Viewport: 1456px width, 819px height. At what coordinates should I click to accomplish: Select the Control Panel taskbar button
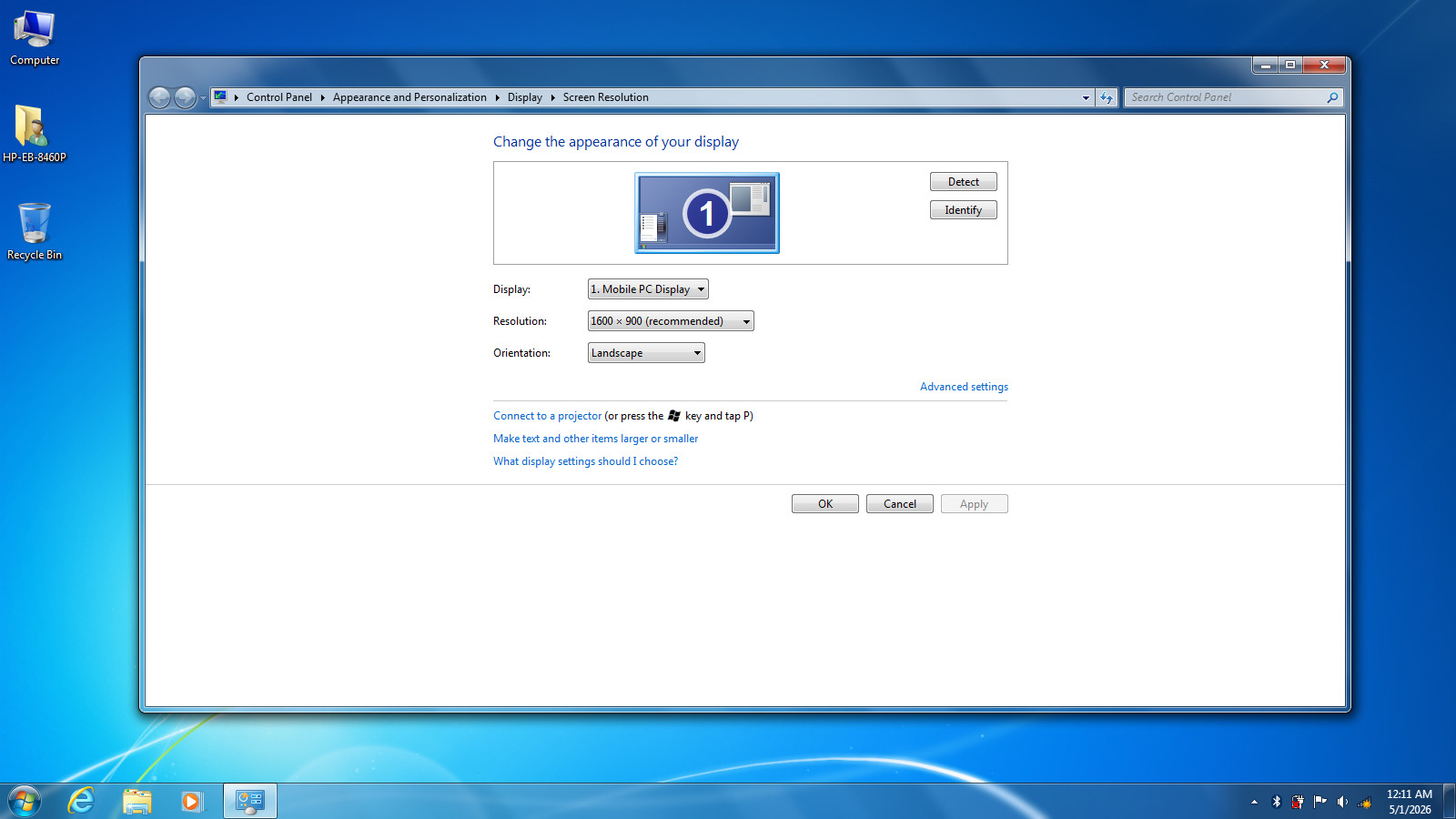(249, 802)
